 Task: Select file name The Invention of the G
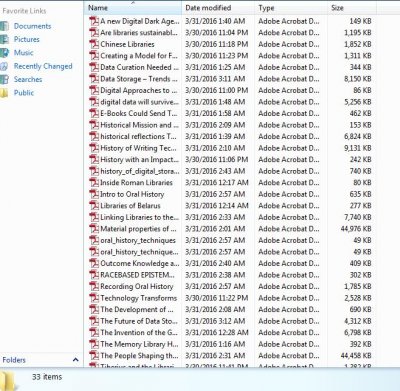139,332
